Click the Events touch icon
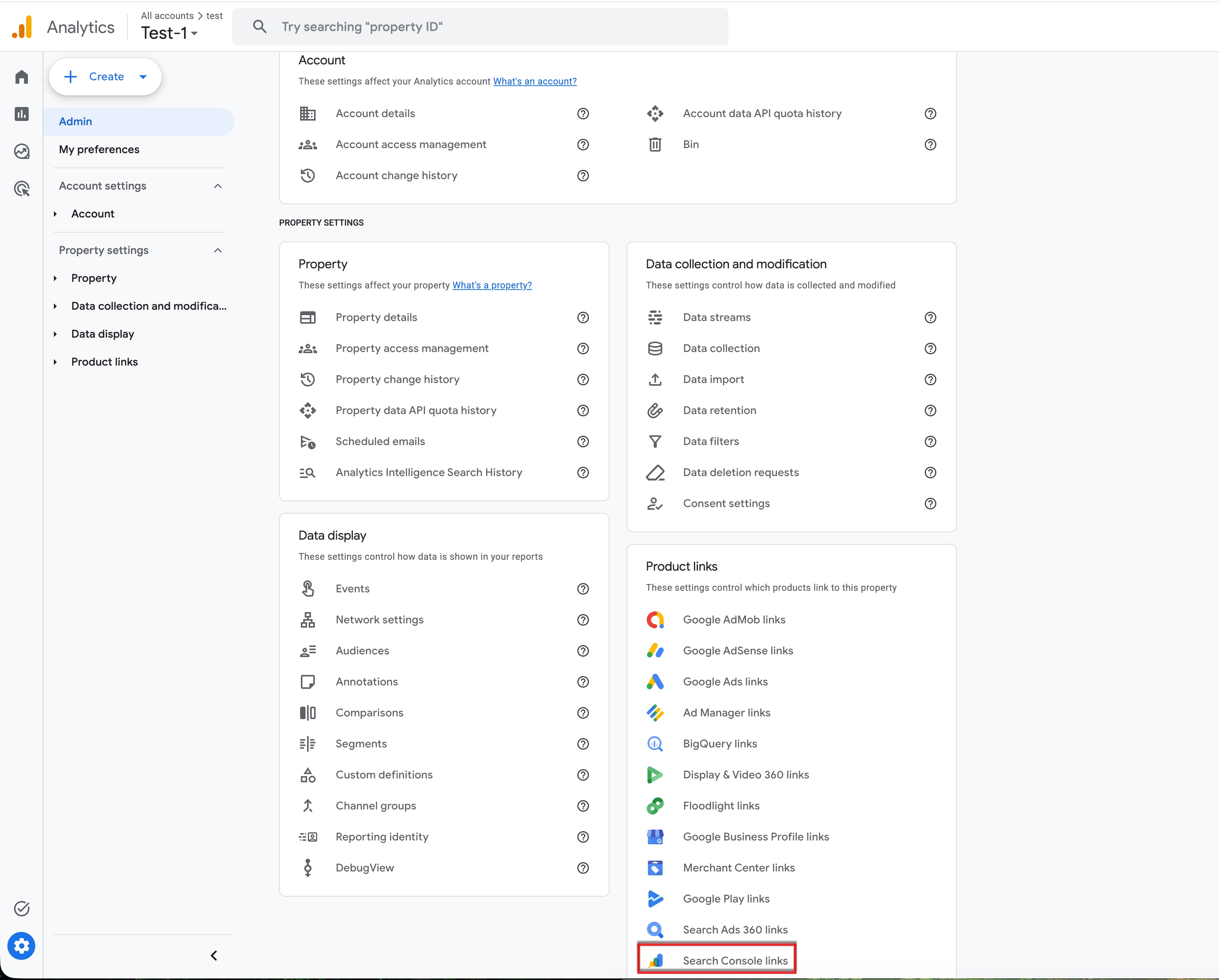This screenshot has width=1219, height=980. pyautogui.click(x=307, y=589)
